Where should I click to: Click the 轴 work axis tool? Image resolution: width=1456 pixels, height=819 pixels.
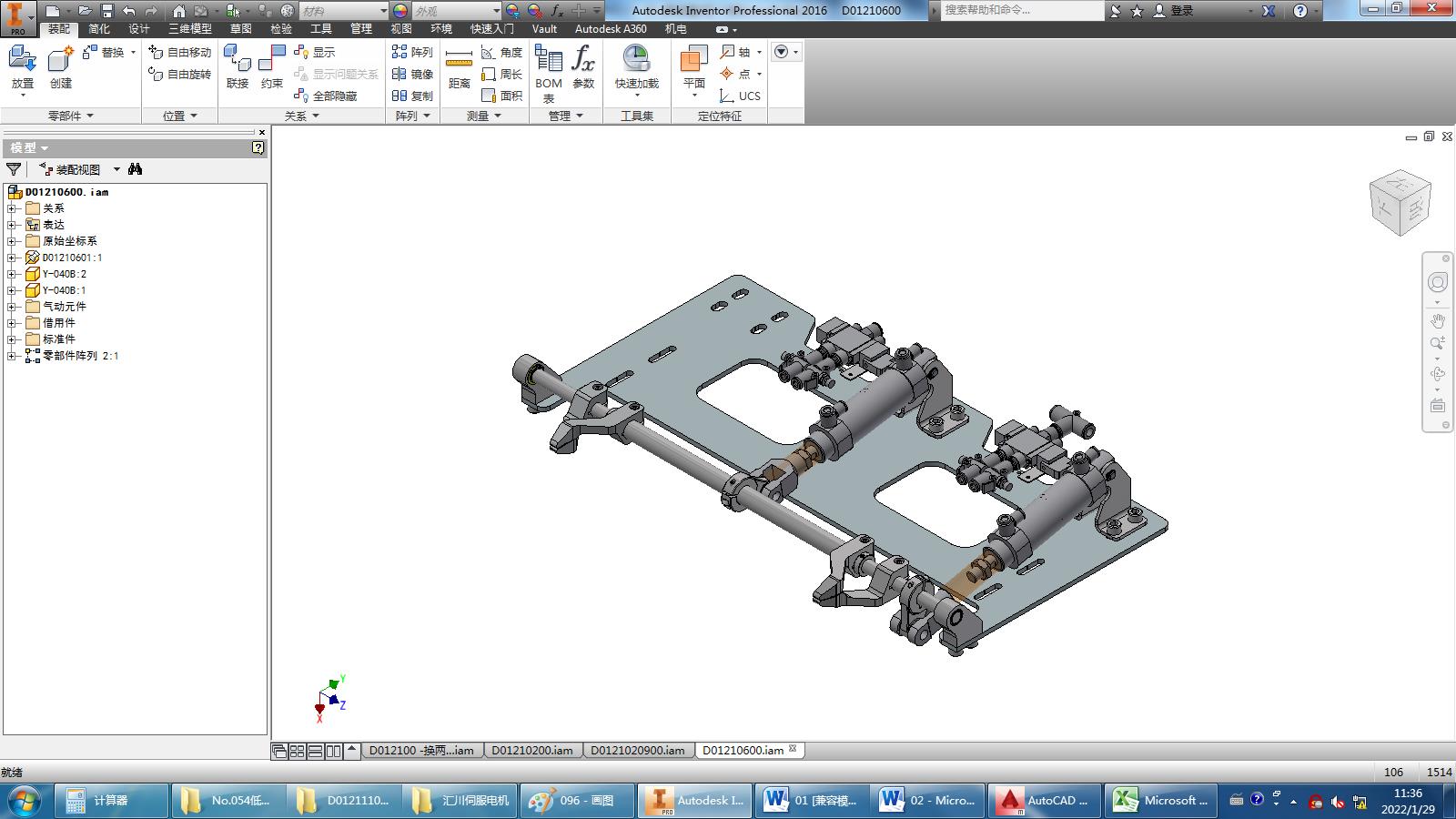pos(736,52)
